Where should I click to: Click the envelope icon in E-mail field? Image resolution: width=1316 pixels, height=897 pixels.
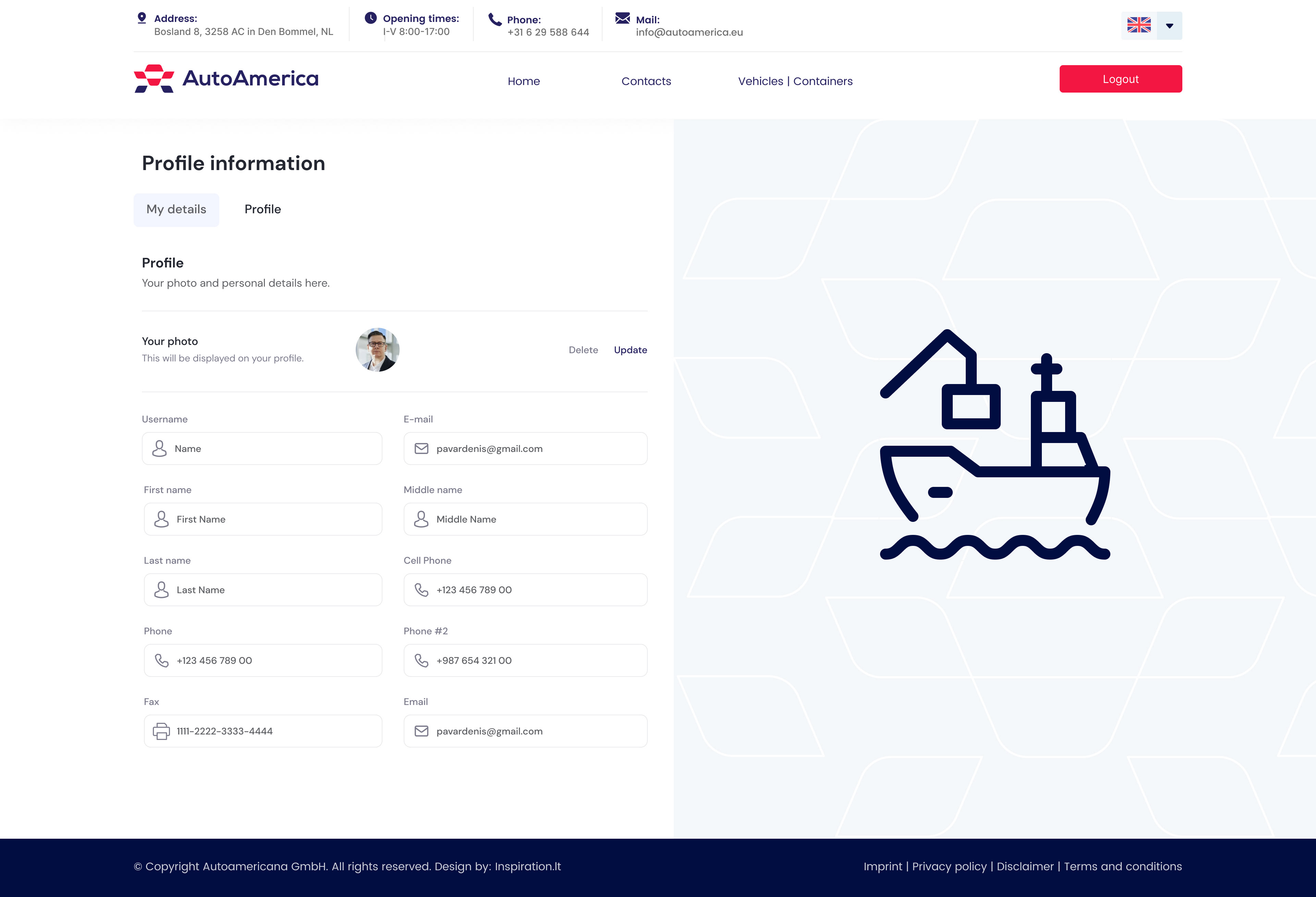click(421, 449)
